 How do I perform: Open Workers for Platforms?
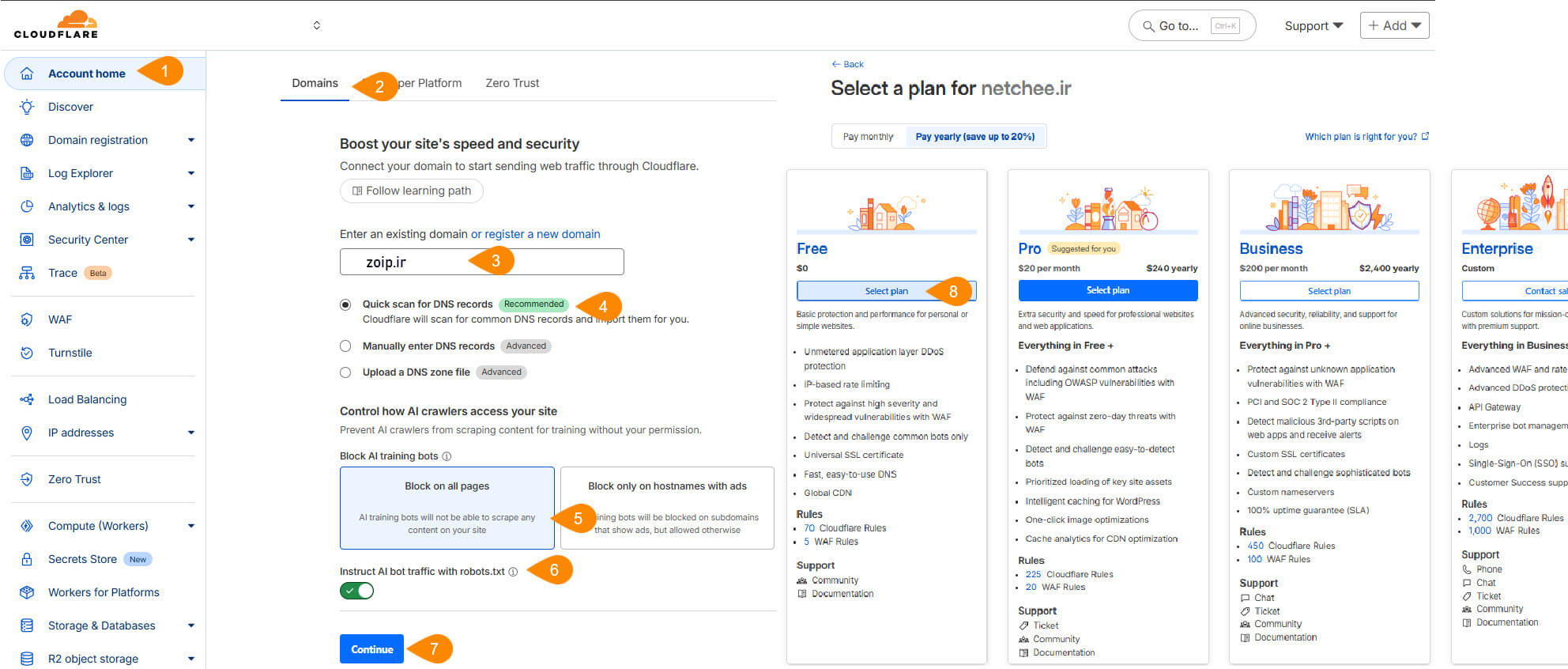[x=104, y=592]
